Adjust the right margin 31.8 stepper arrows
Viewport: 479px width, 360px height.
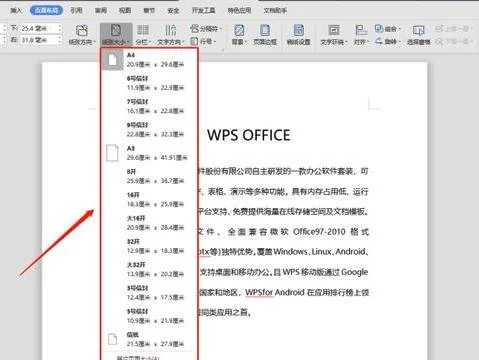pyautogui.click(x=60, y=40)
